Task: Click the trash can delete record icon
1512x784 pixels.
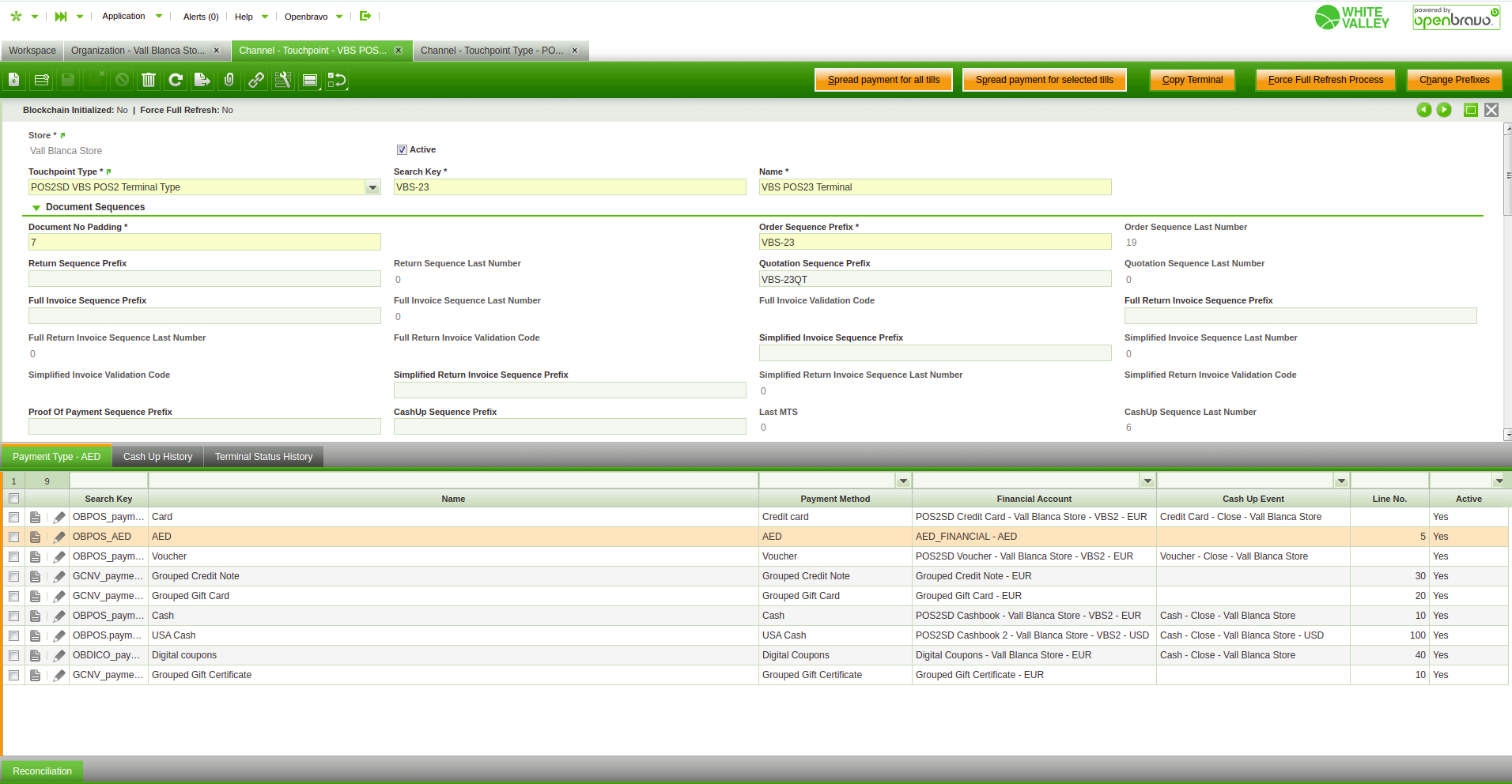Action: click(x=149, y=80)
